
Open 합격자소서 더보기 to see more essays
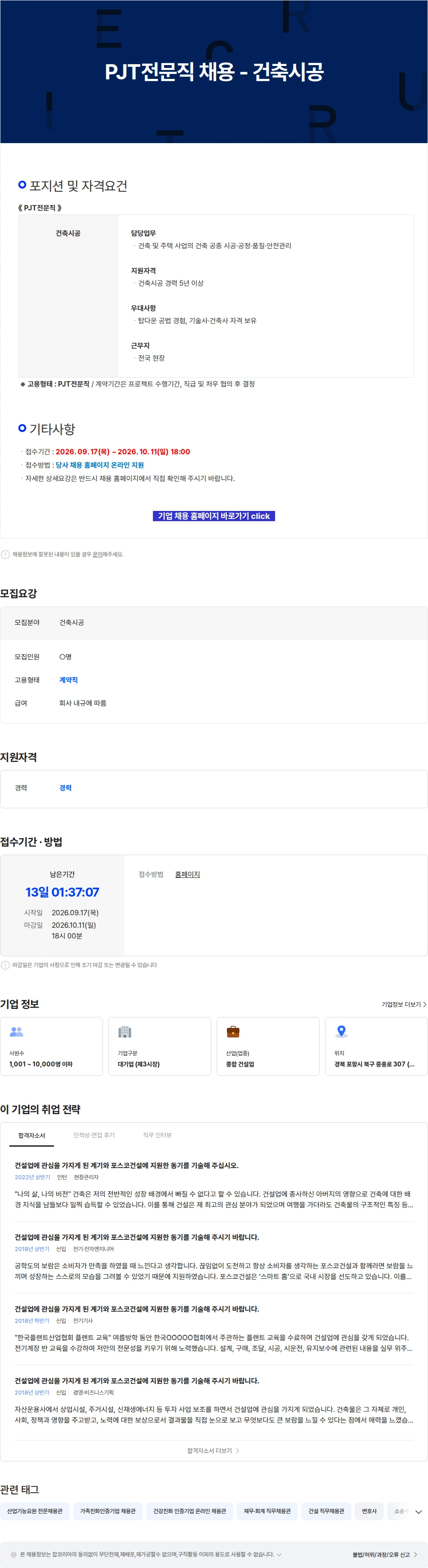[214, 1450]
